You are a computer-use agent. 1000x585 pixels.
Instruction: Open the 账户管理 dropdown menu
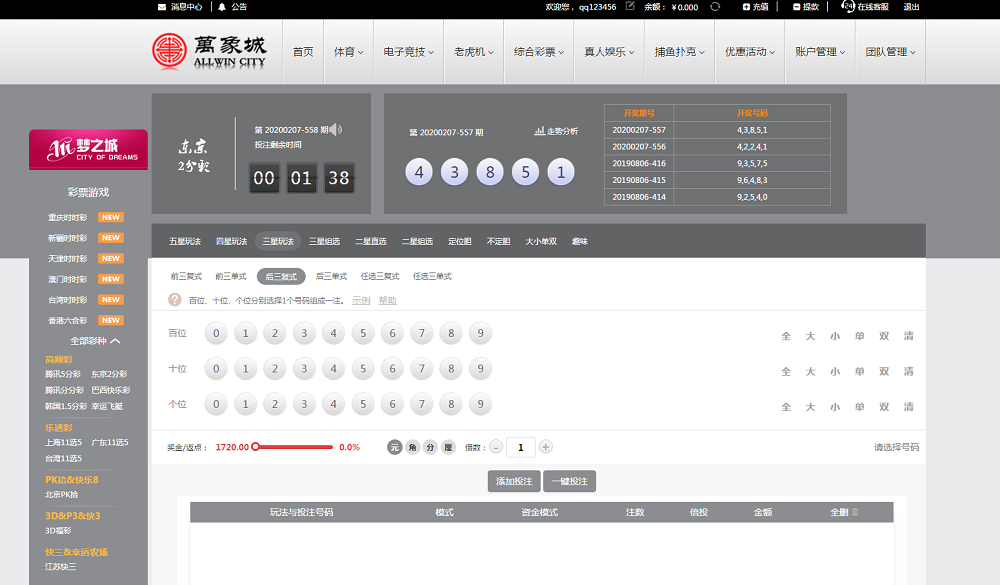820,52
